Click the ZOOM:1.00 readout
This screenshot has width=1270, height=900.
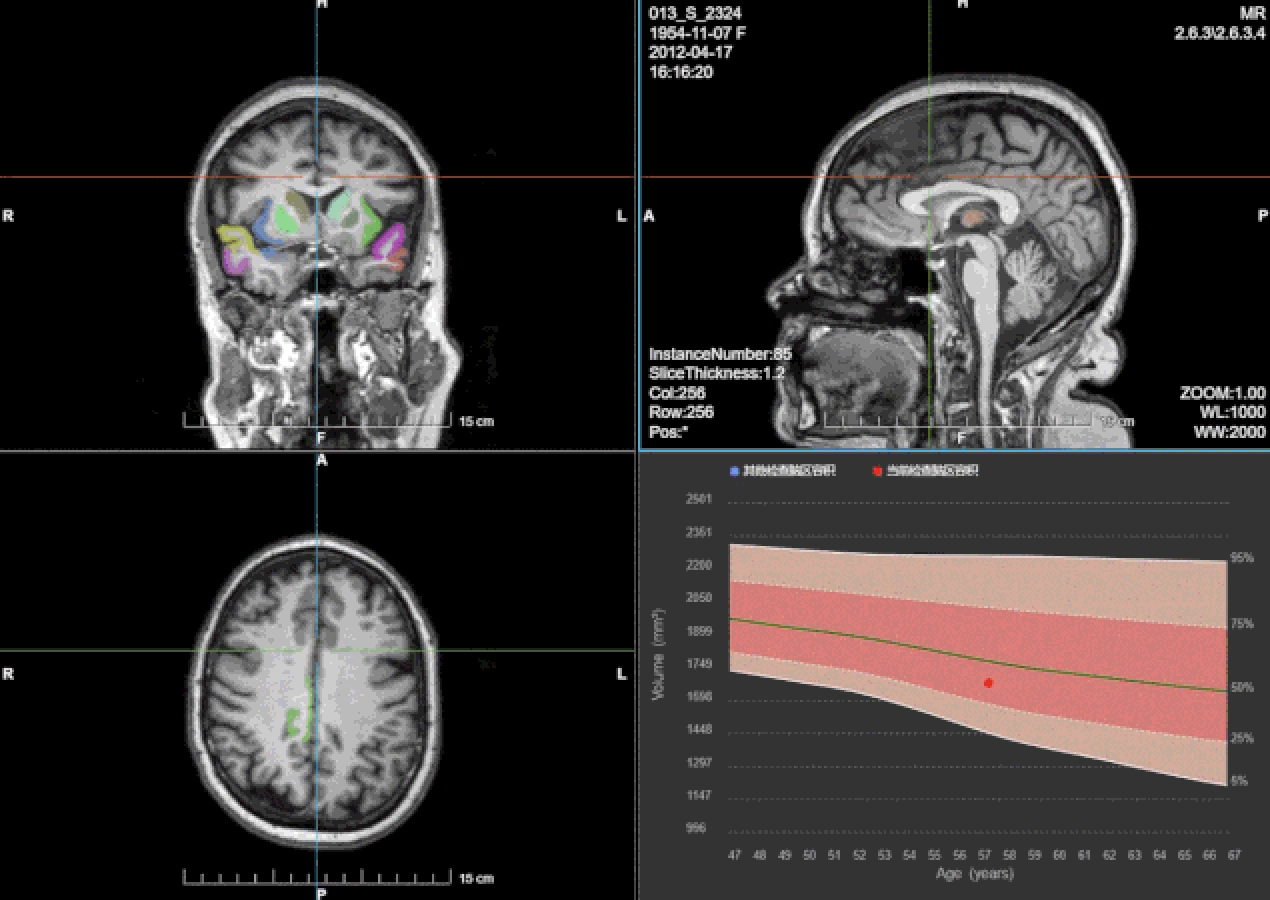click(x=1222, y=393)
